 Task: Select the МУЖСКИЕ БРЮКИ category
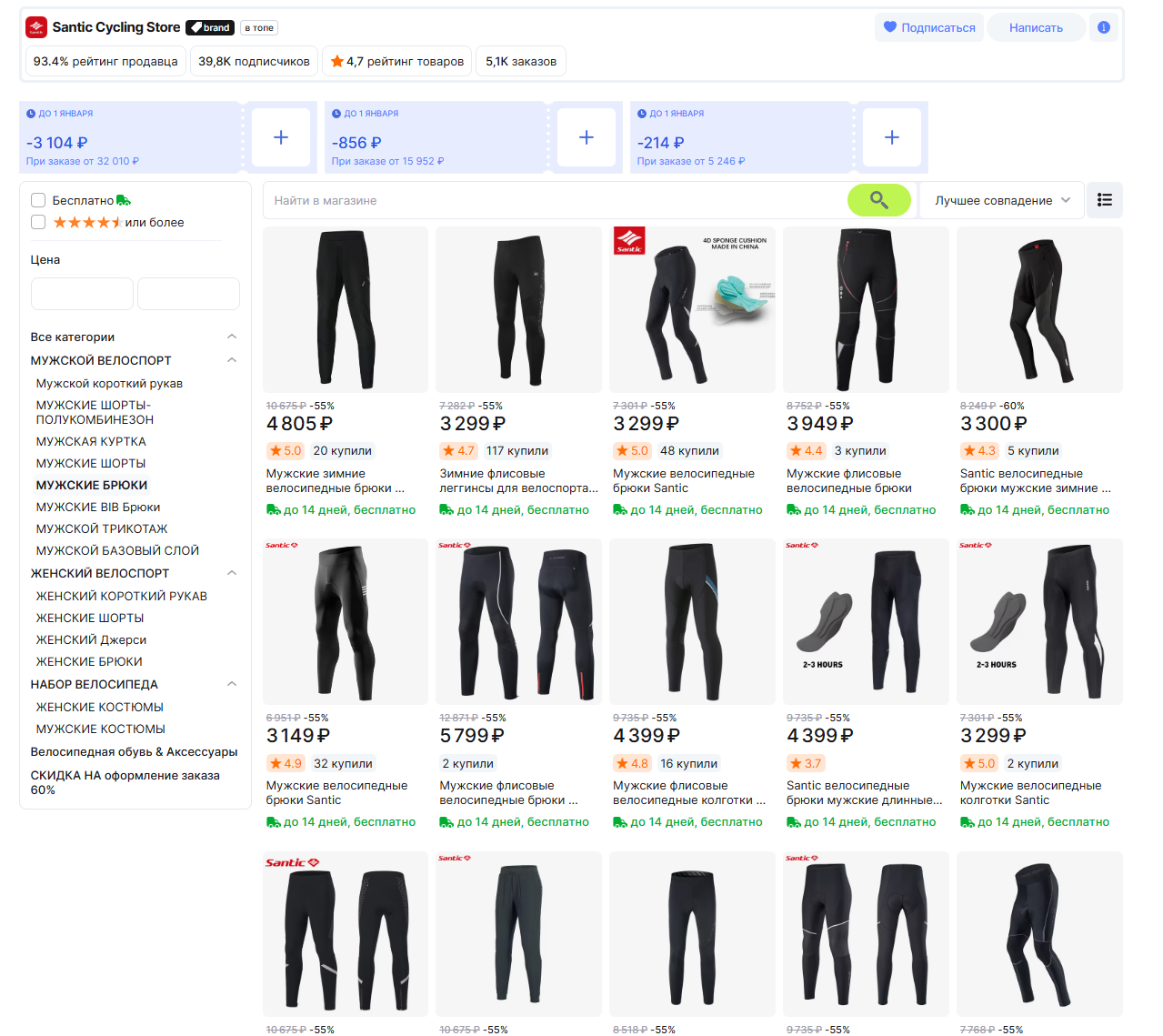tap(92, 485)
